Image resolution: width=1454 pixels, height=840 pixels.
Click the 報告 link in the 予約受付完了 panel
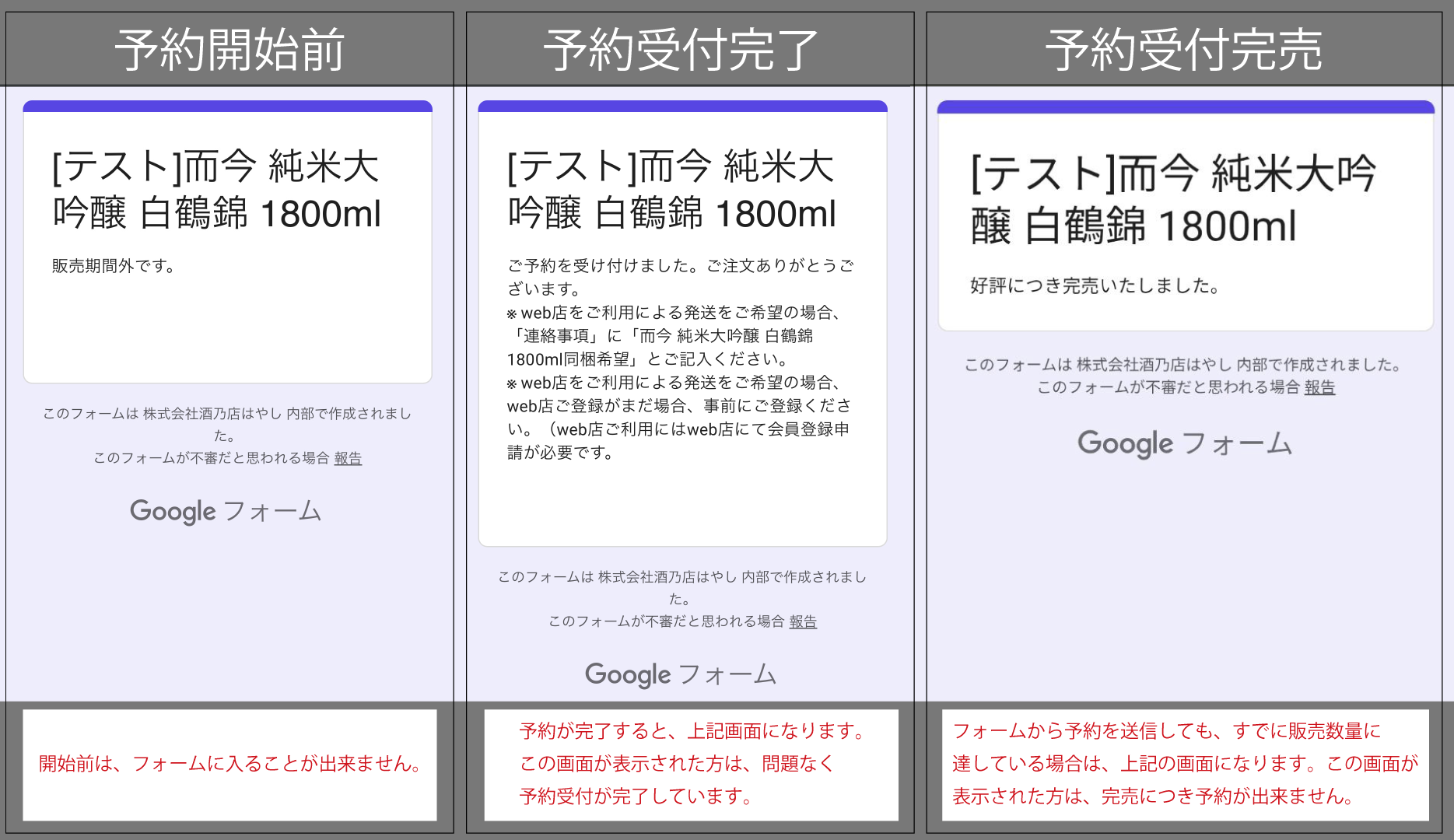(803, 621)
